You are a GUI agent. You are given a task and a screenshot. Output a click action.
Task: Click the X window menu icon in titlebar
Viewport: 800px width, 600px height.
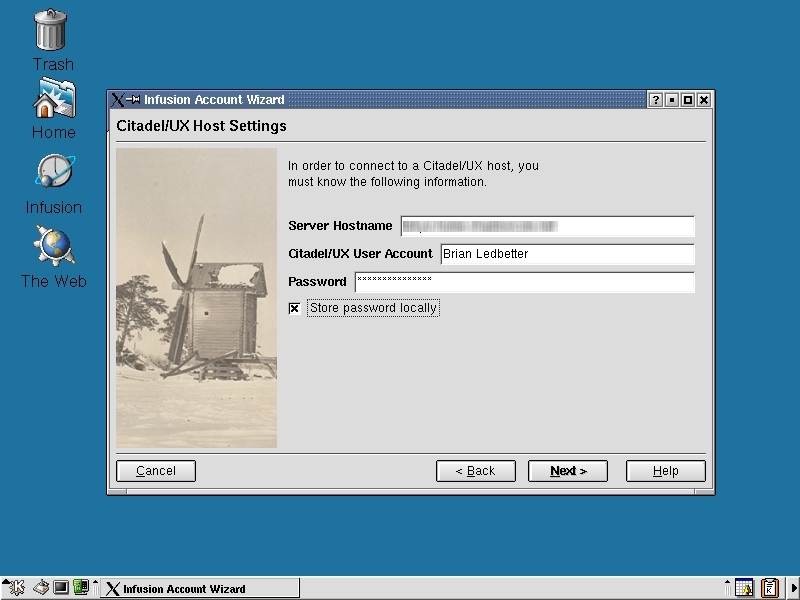point(117,99)
